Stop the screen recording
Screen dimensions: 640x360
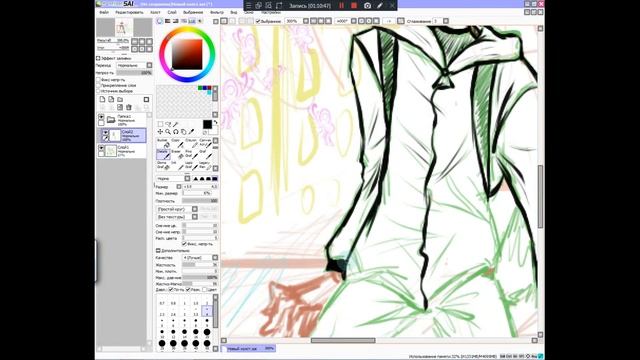point(354,5)
